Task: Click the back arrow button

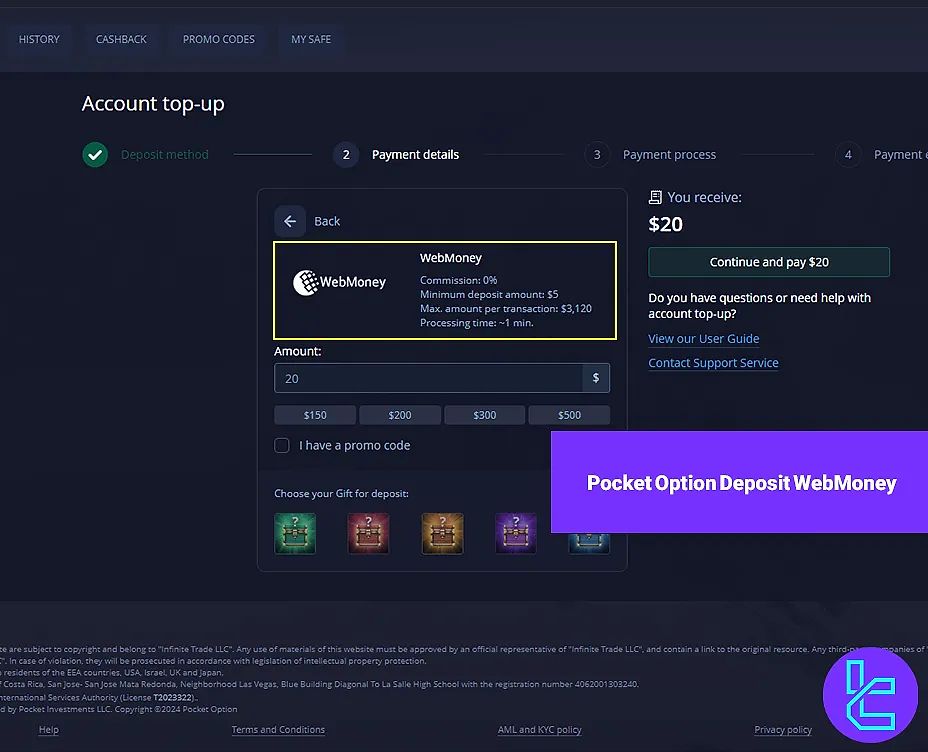Action: (290, 221)
